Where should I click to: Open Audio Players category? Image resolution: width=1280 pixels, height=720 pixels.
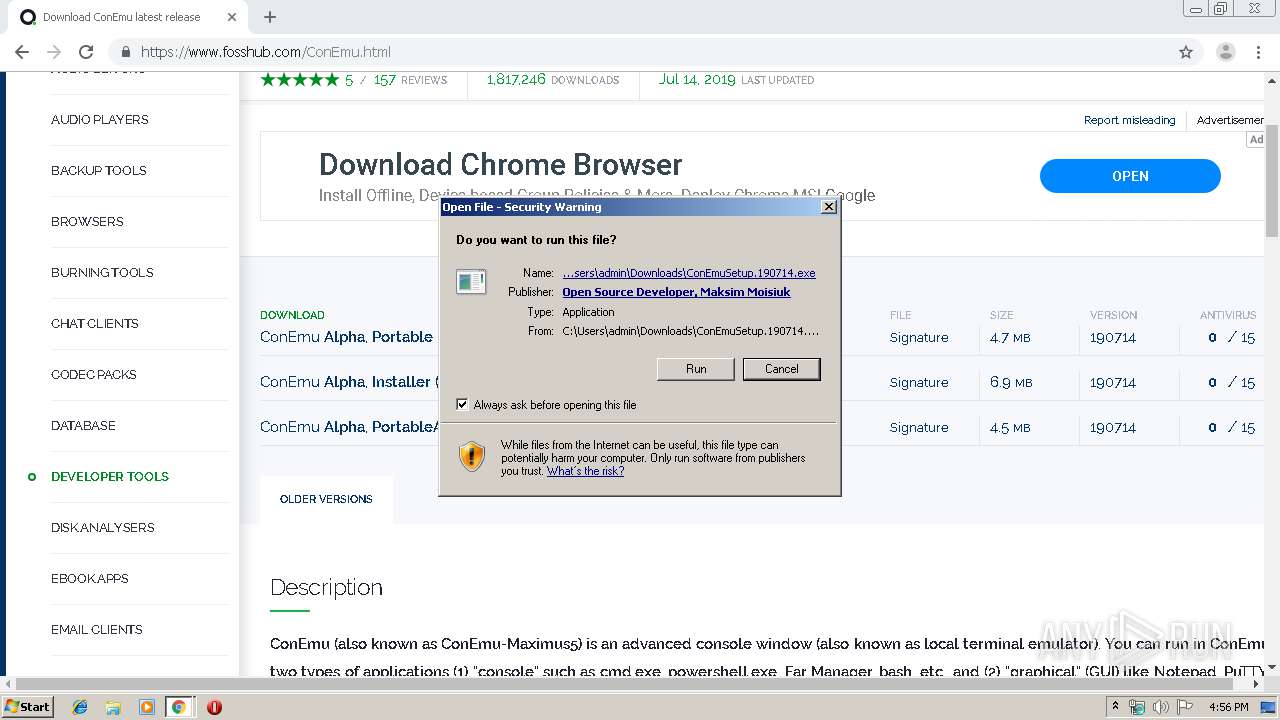click(100, 119)
